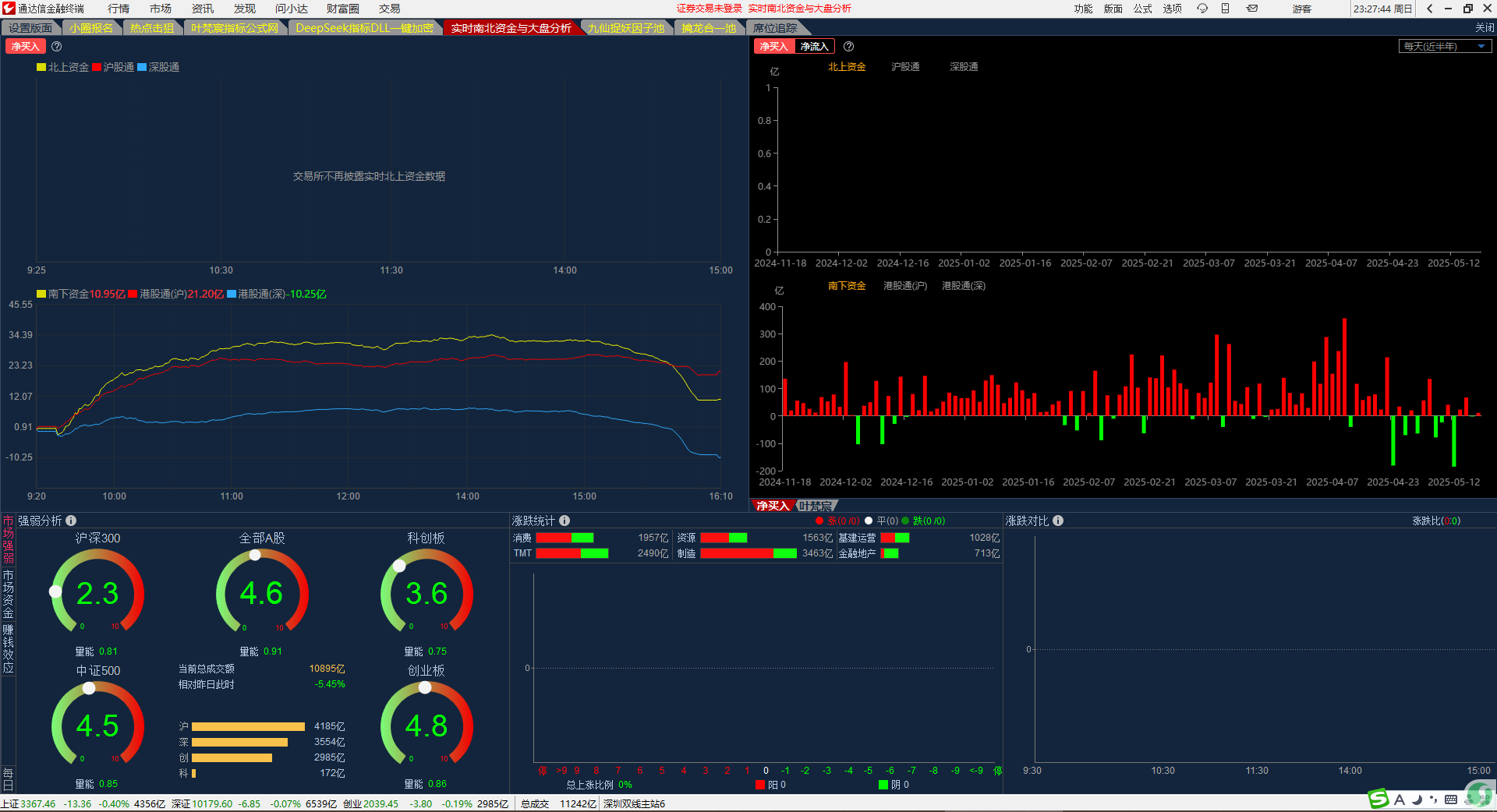Open the 发现 menu
The height and width of the screenshot is (812, 1497).
(x=245, y=9)
